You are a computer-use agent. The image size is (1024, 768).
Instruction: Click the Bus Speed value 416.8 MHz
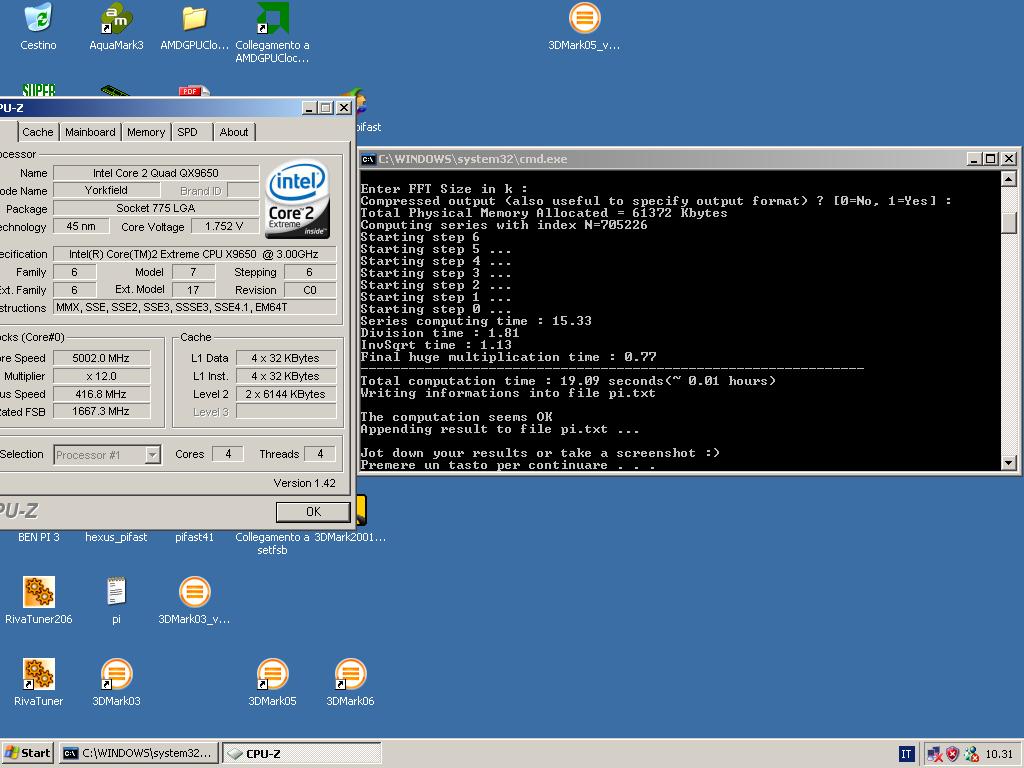click(x=101, y=394)
